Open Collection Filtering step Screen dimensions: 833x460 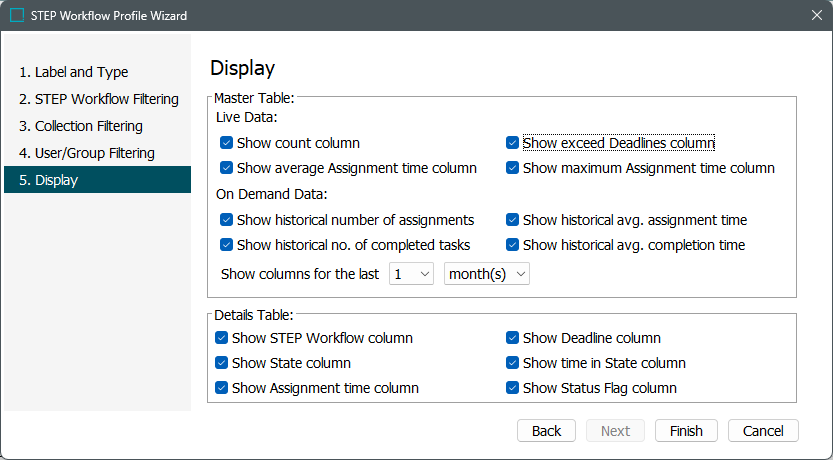(88, 126)
